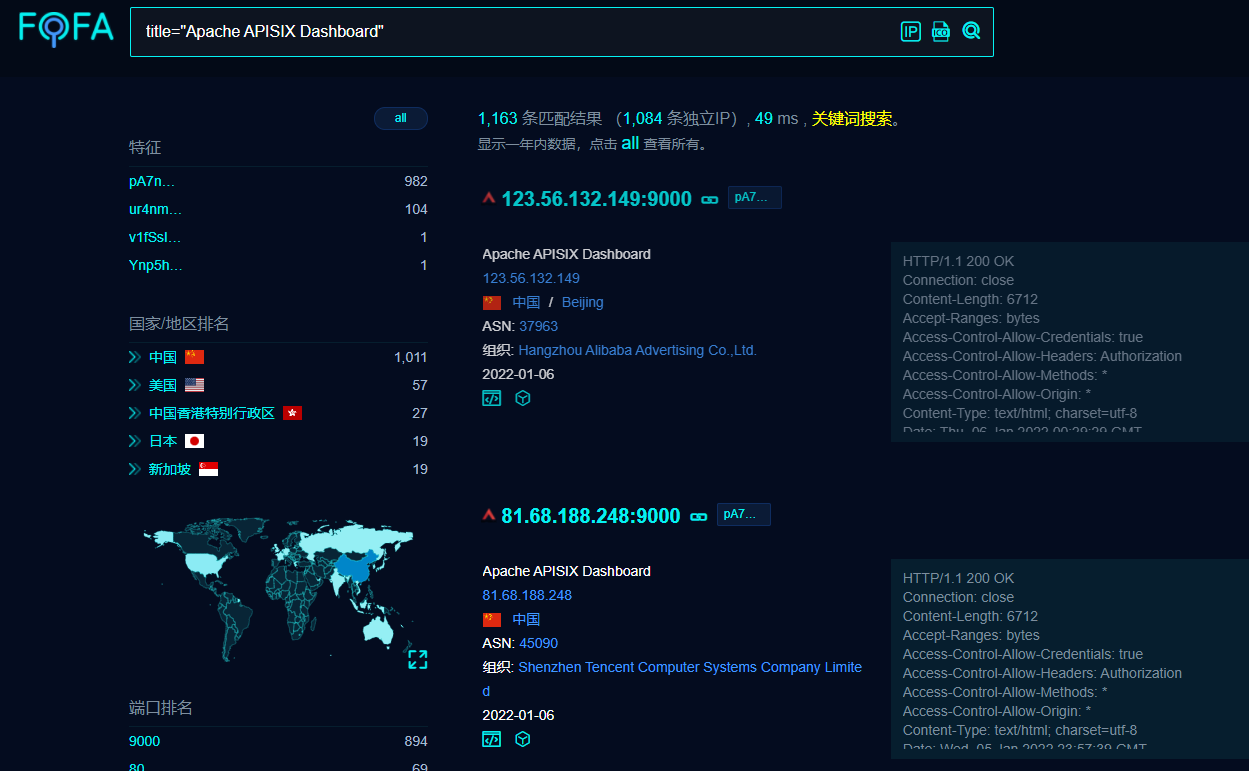This screenshot has width=1249, height=771.
Task: Open the 关键词搜索 link
Action: (x=853, y=118)
